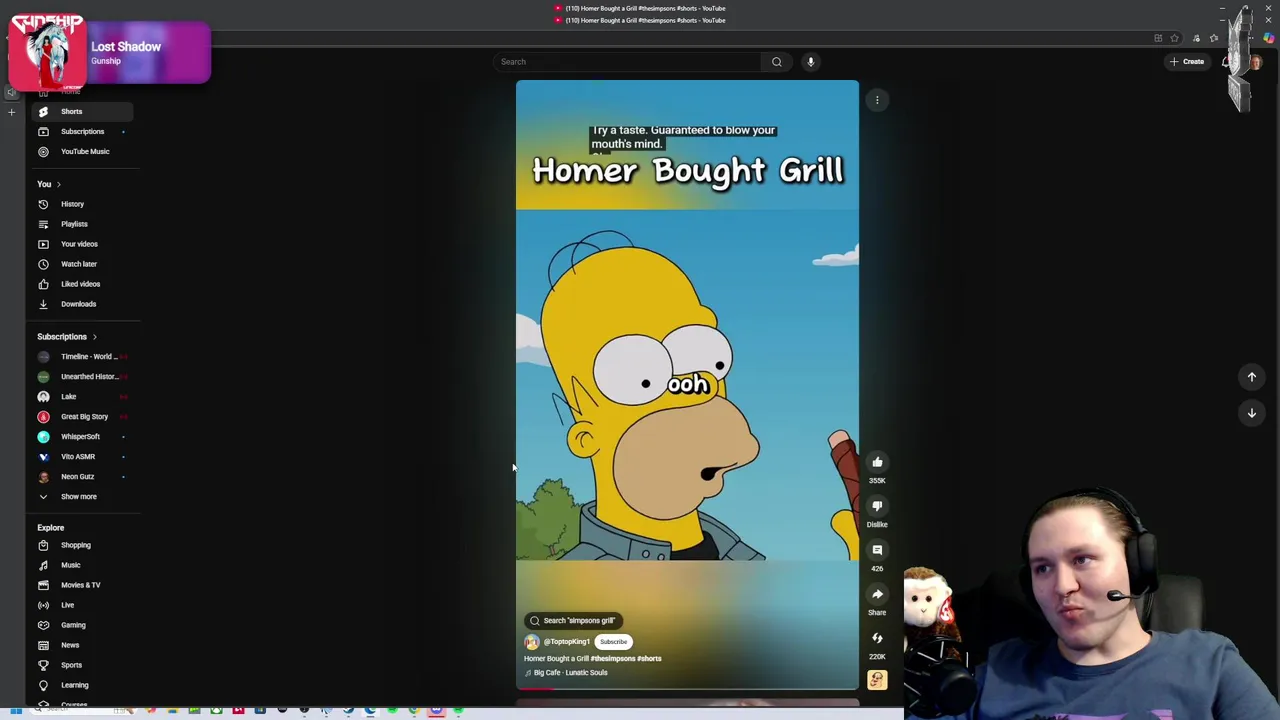
Task: Open Subscriptions in the sidebar
Action: (80, 131)
